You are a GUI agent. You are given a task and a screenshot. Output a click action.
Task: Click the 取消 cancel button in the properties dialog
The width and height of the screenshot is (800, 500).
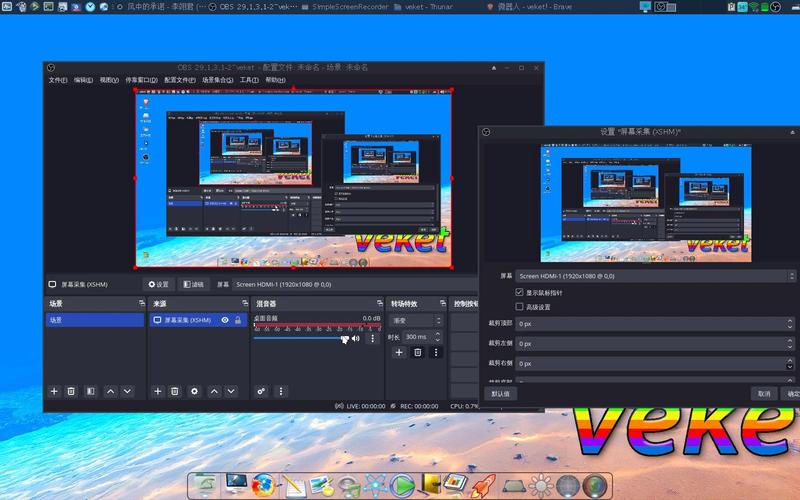coord(764,394)
